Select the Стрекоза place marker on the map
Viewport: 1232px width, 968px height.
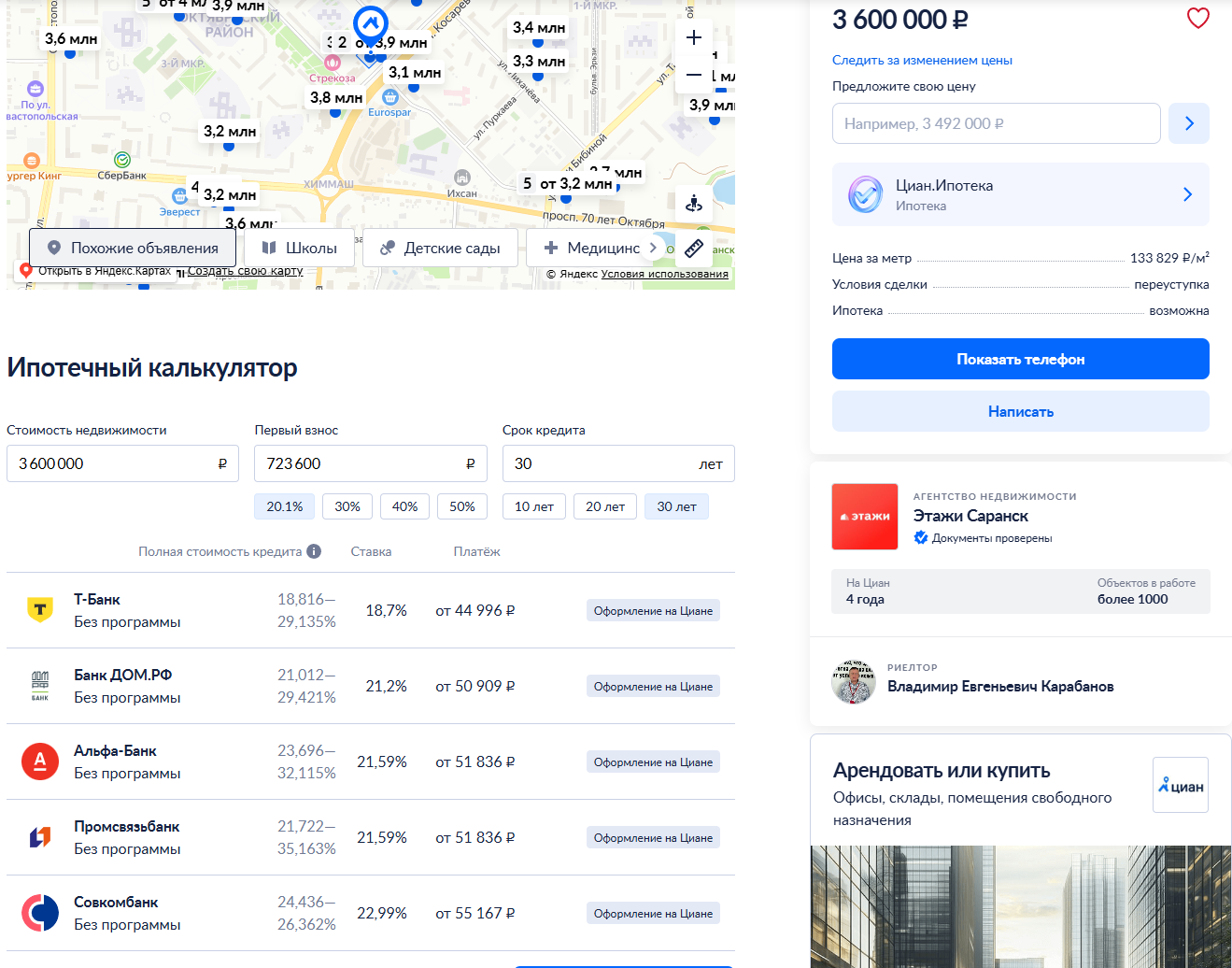point(332,63)
